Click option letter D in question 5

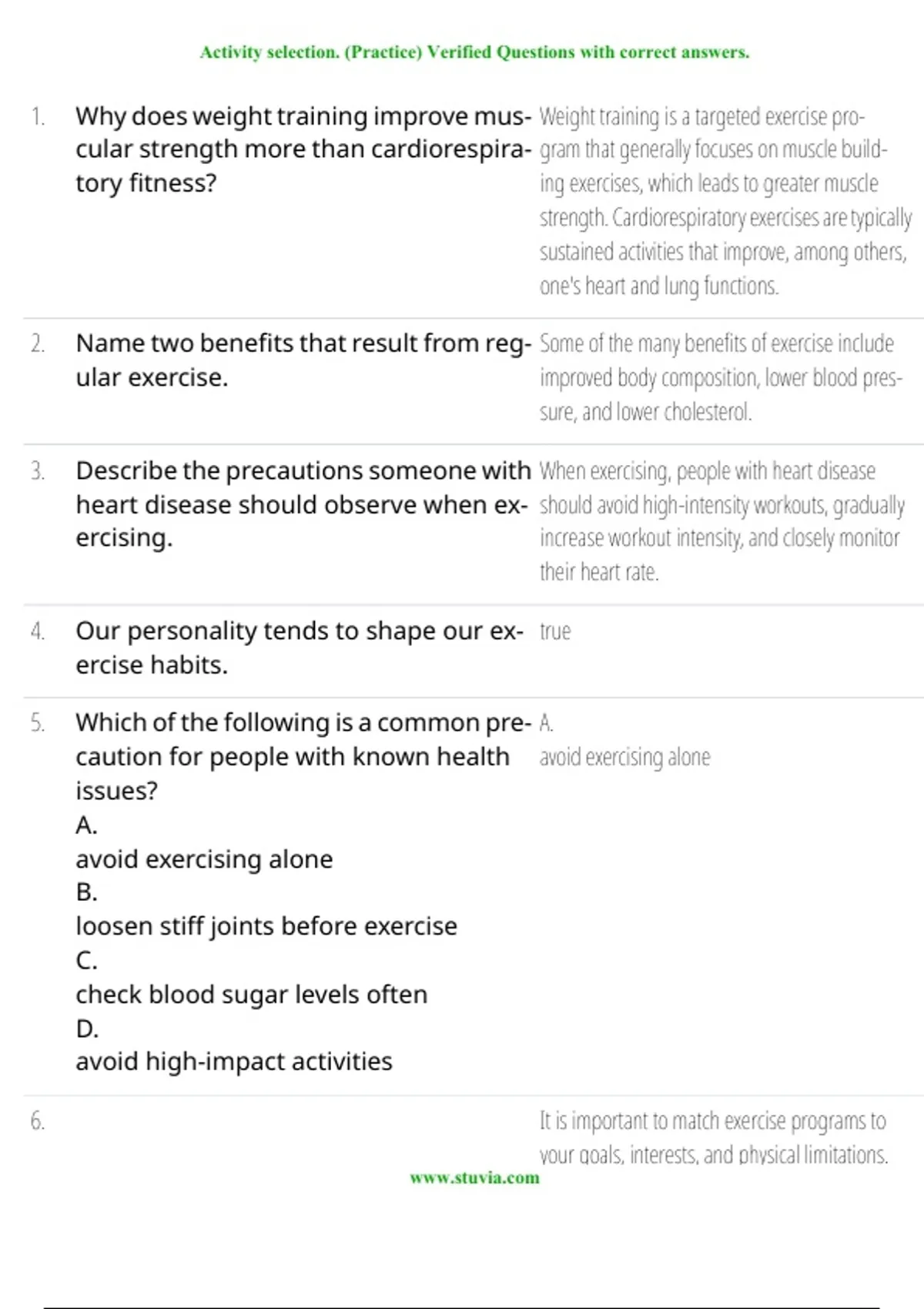click(x=86, y=1028)
